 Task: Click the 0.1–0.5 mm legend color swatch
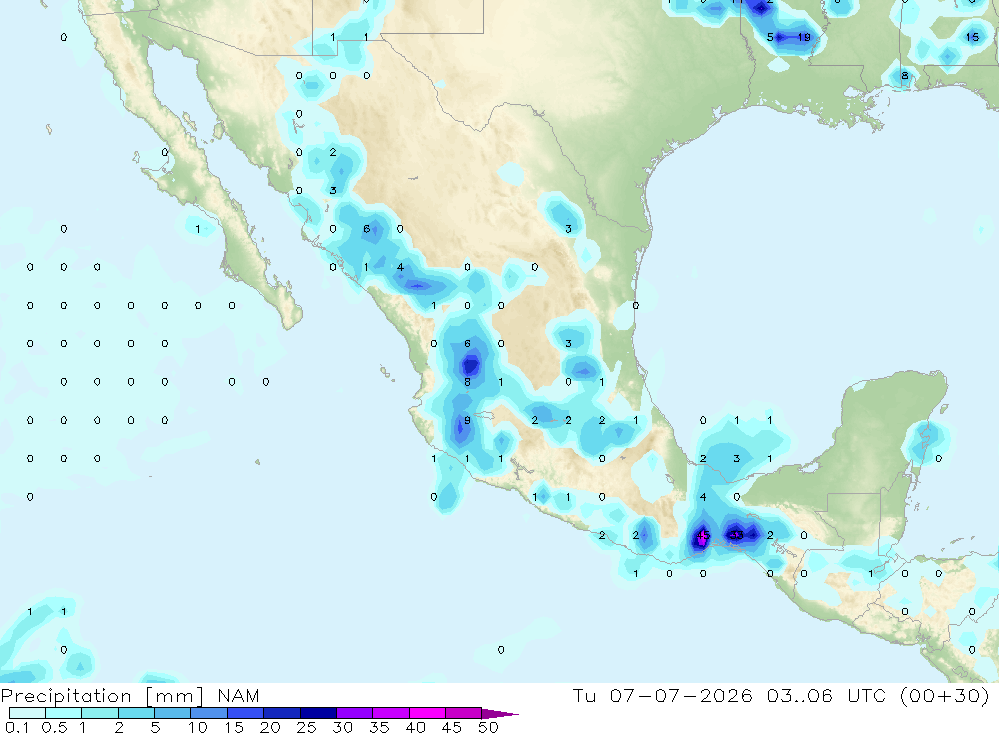point(27,713)
